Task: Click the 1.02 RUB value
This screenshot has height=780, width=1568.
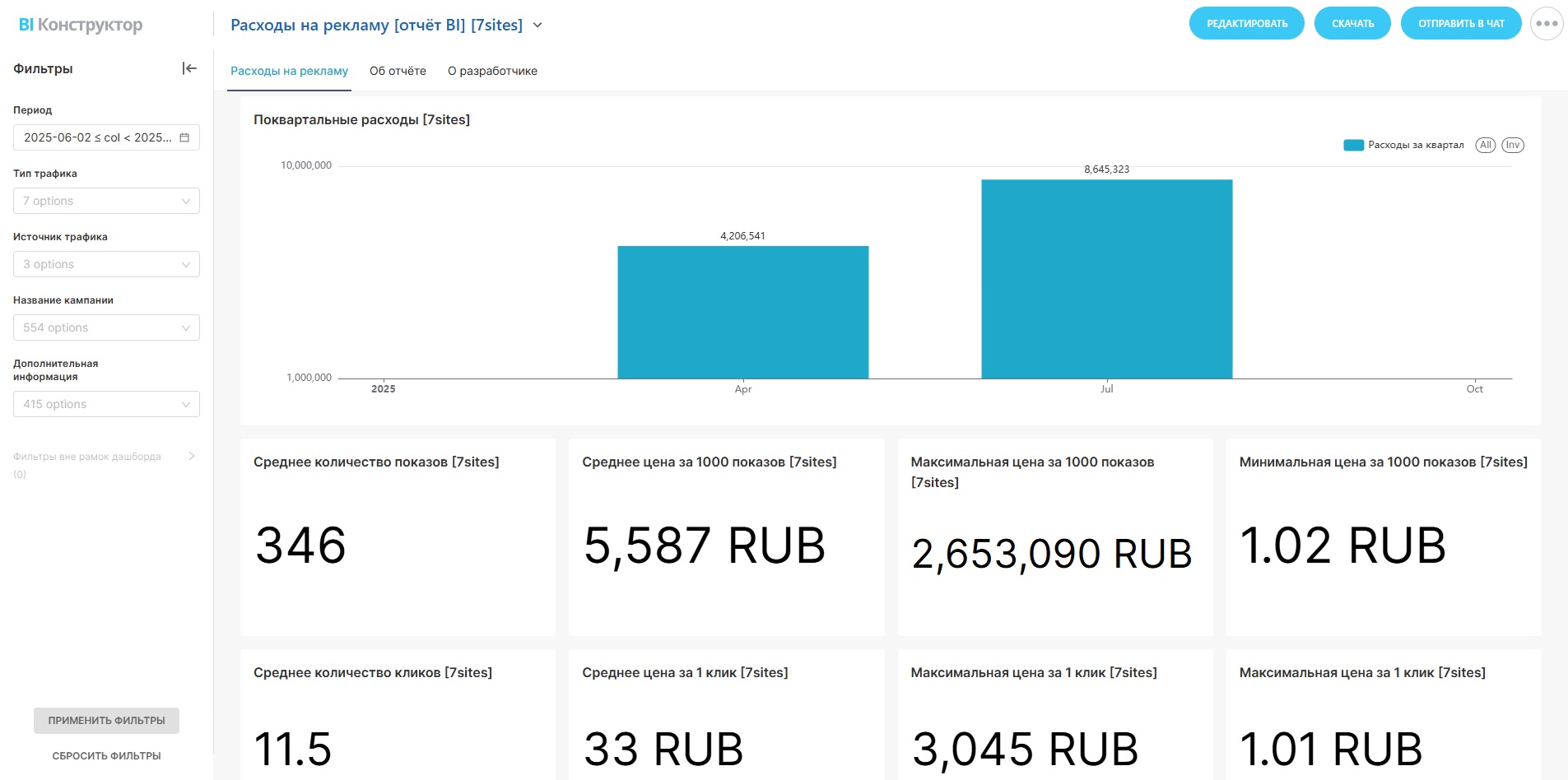Action: coord(1342,546)
